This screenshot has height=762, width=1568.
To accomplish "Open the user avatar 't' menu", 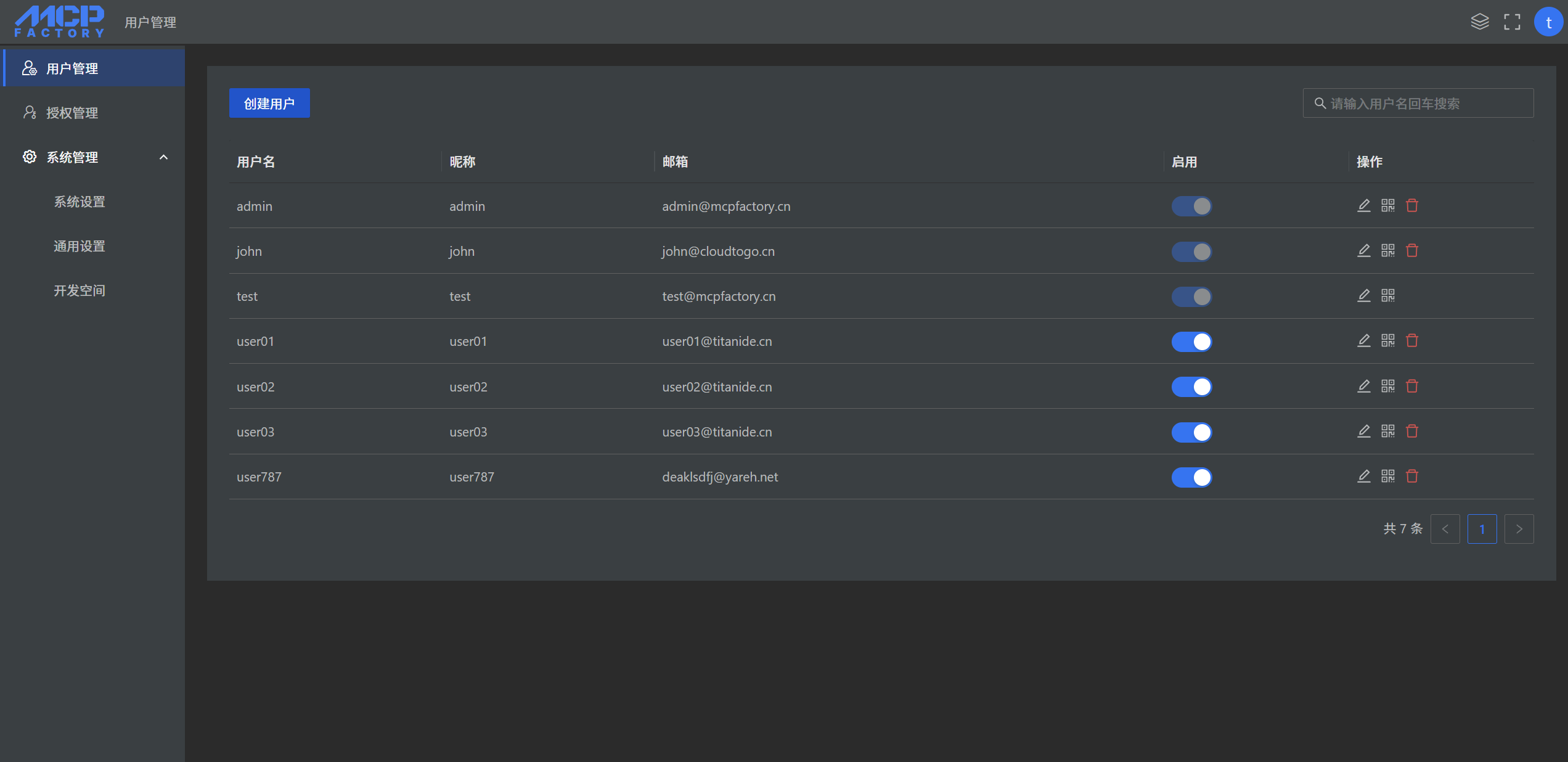I will (1548, 22).
